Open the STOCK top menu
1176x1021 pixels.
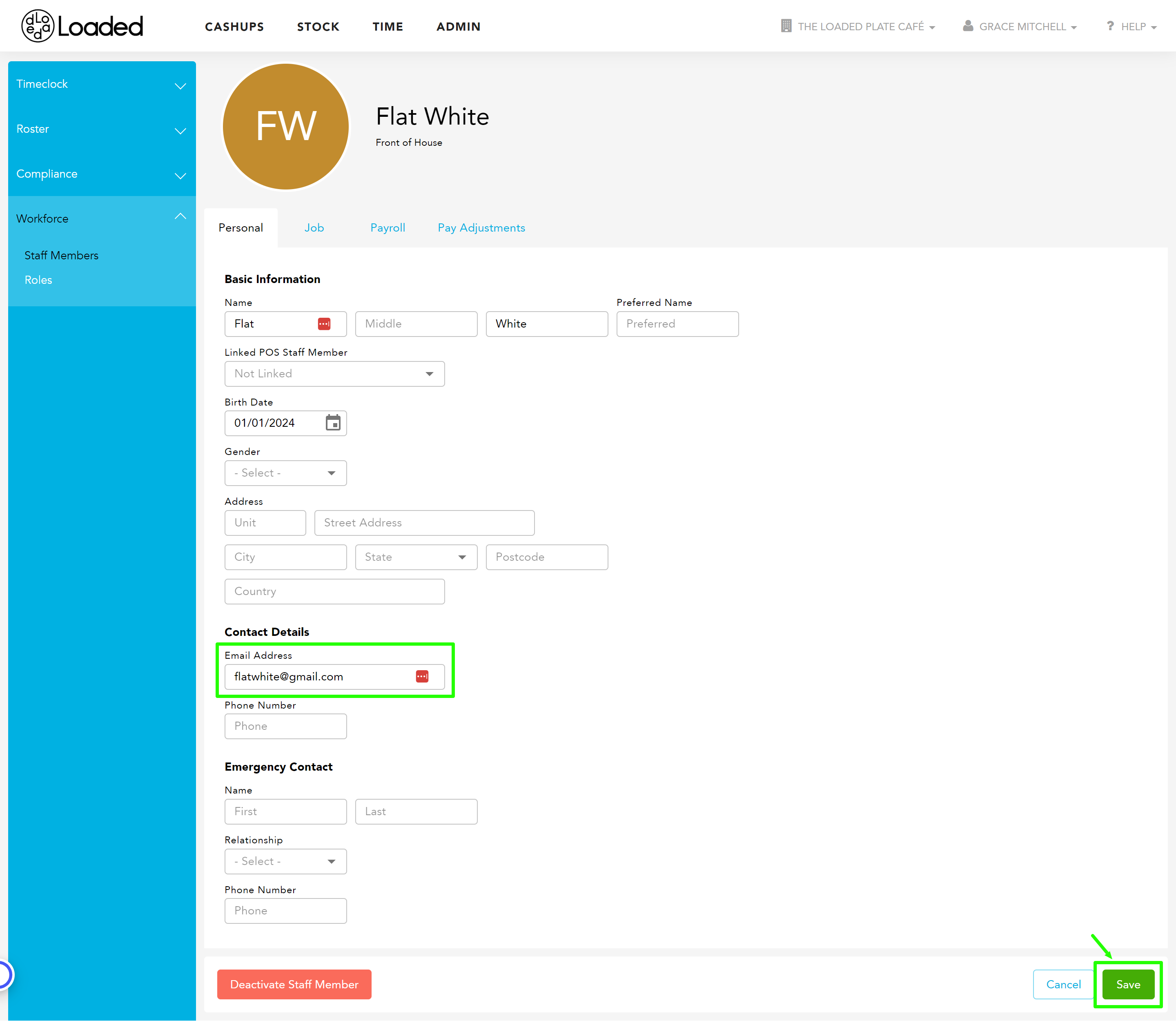(x=318, y=27)
